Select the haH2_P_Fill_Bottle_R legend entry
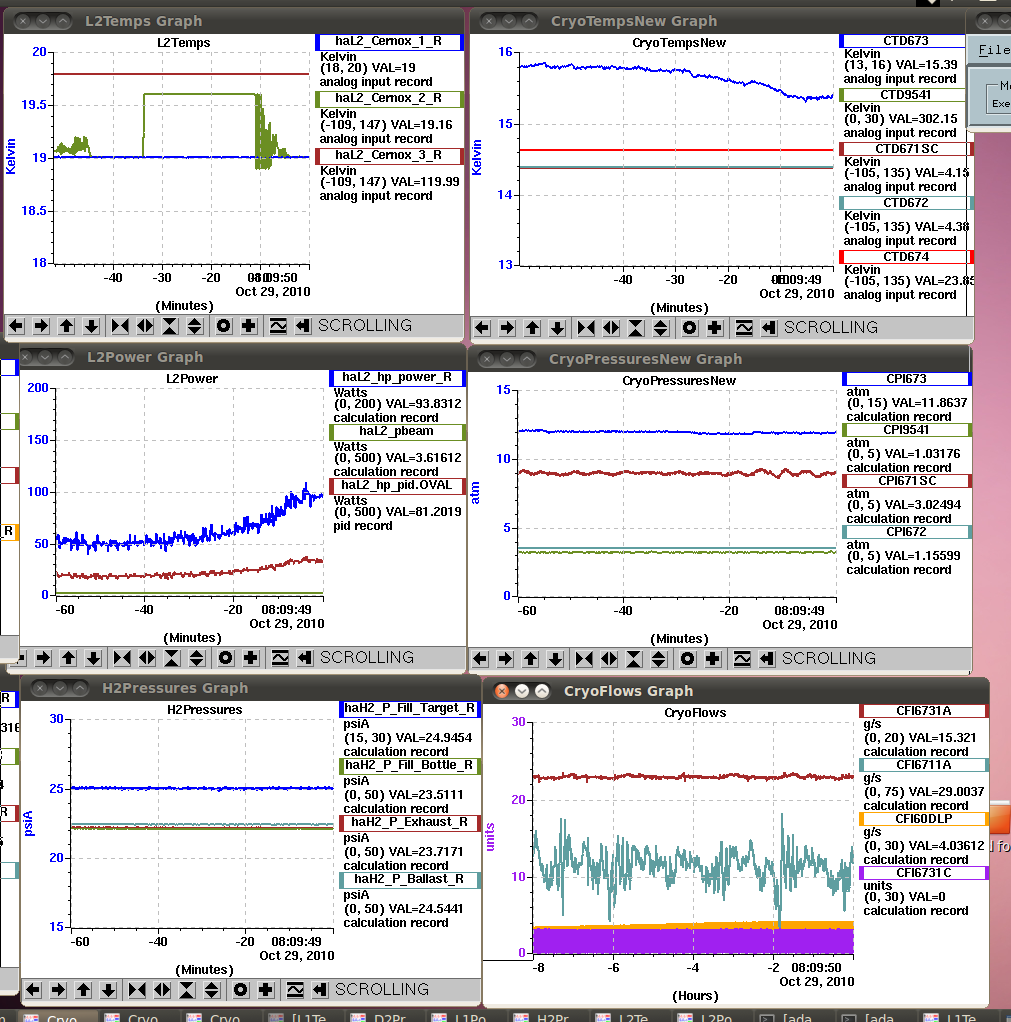 (x=410, y=765)
